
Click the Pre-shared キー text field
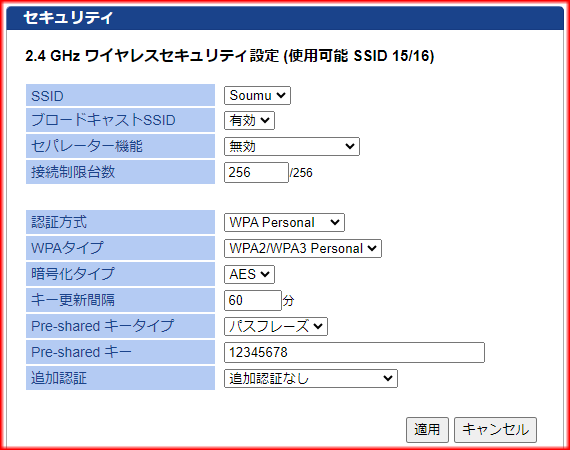pos(354,352)
